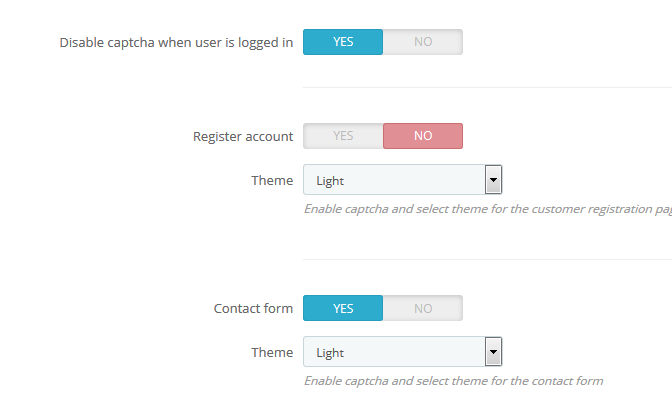Enable captcha for Register account with YES
Viewport: 672px width, 417px height.
[343, 136]
